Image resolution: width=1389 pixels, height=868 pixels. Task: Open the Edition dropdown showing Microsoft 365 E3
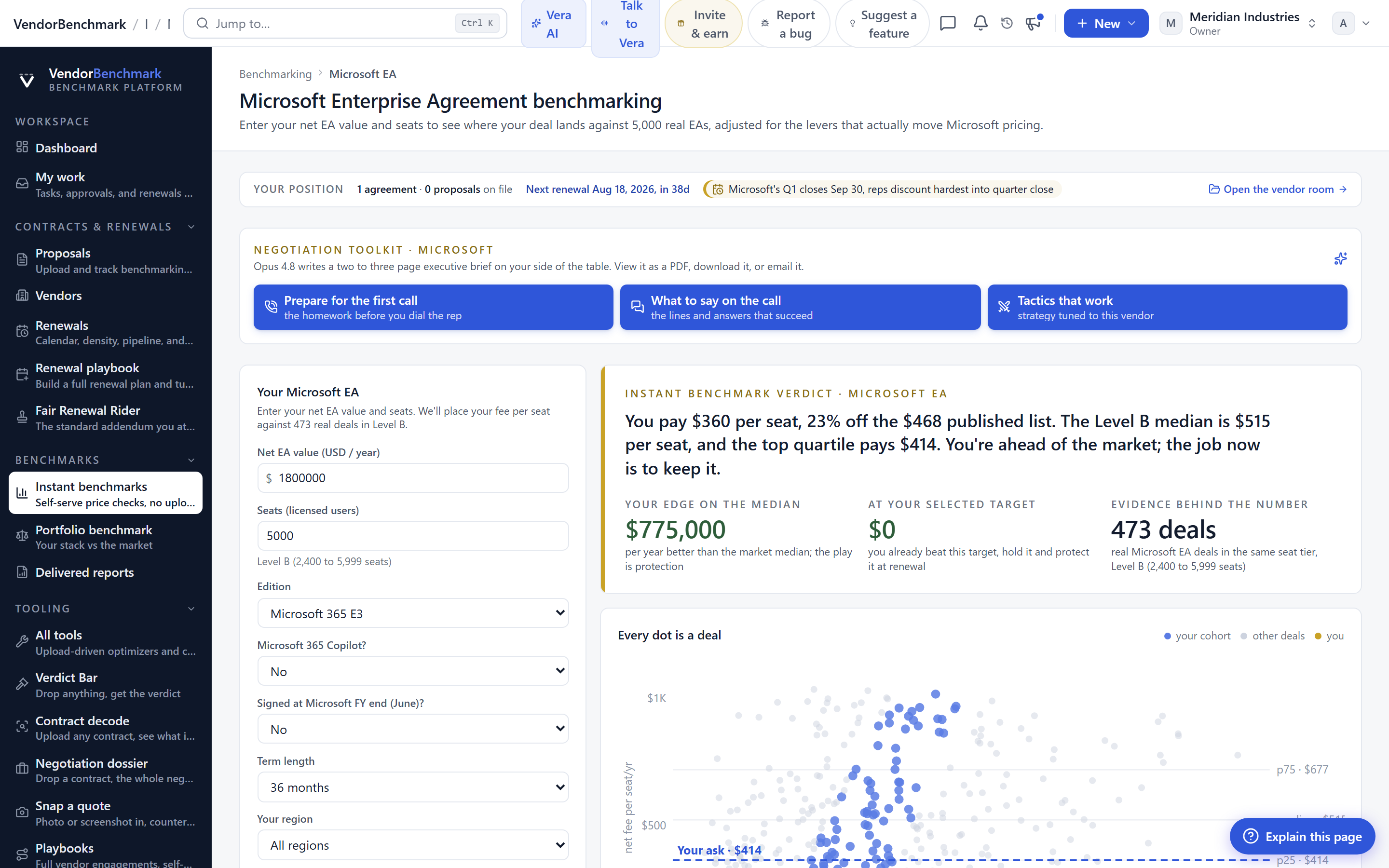413,613
